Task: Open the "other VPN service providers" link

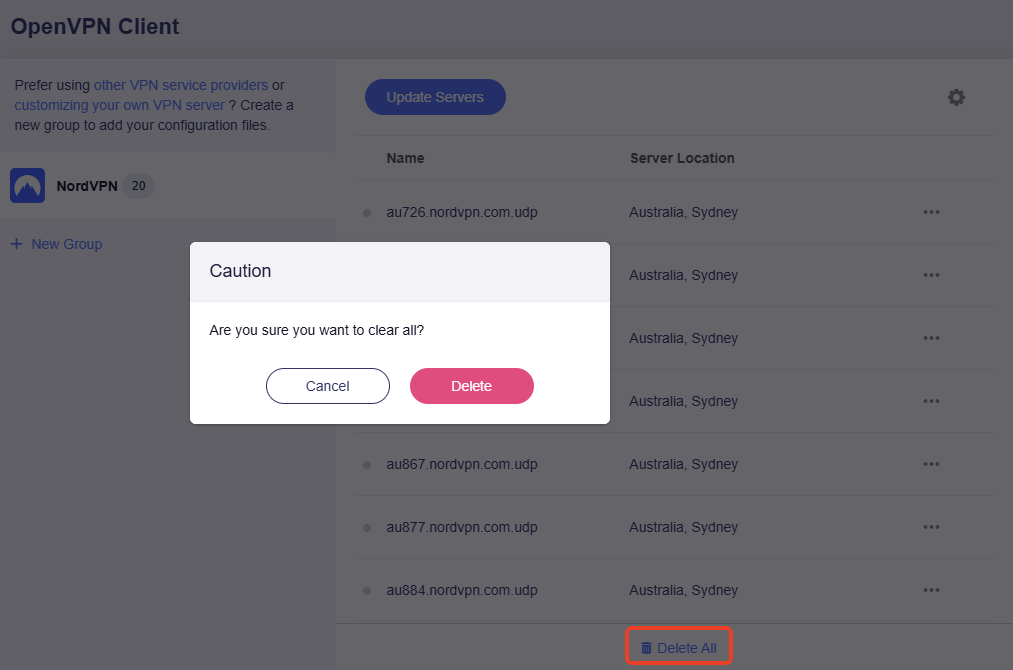Action: click(180, 85)
